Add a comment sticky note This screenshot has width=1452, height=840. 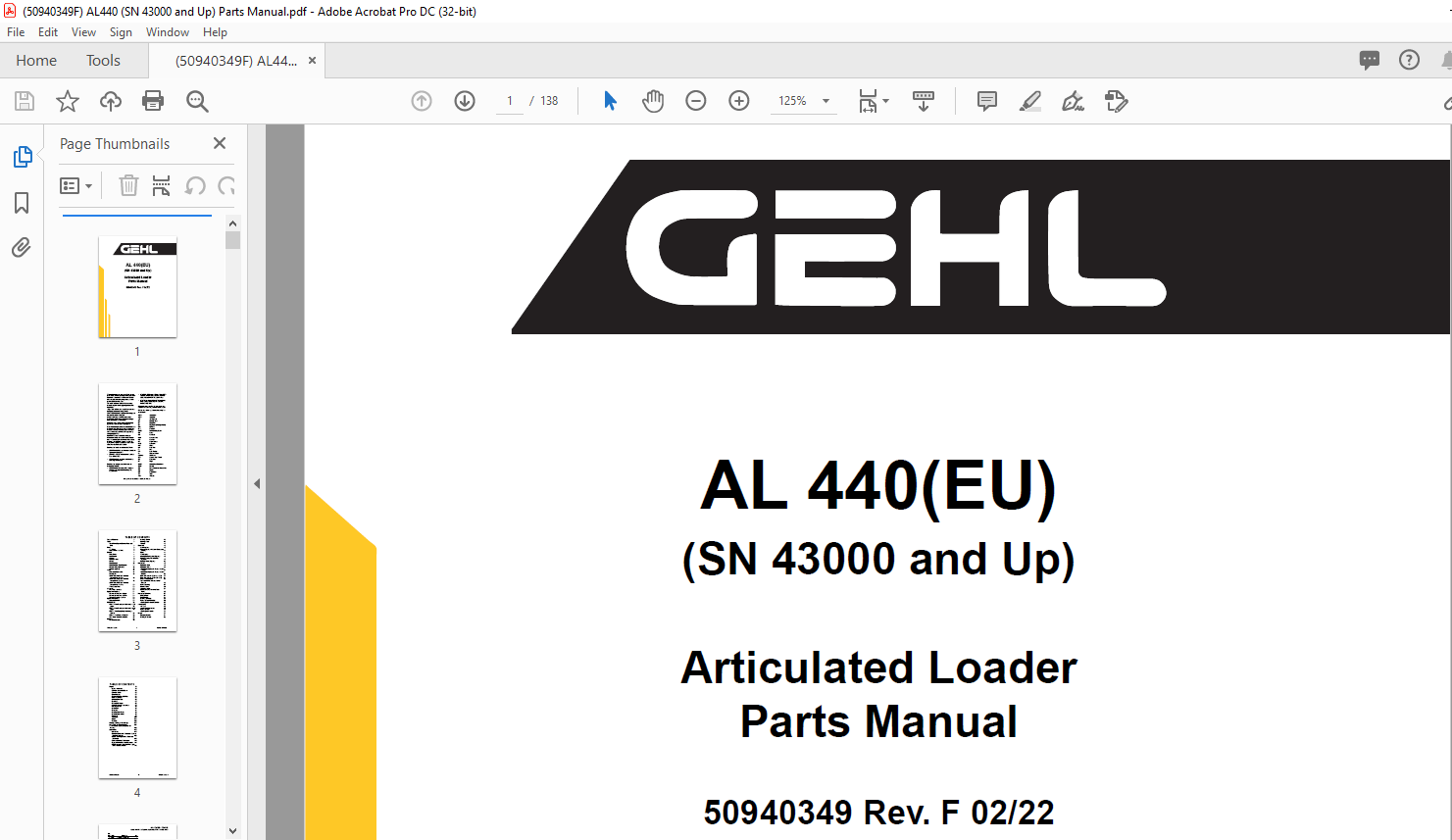(x=987, y=101)
